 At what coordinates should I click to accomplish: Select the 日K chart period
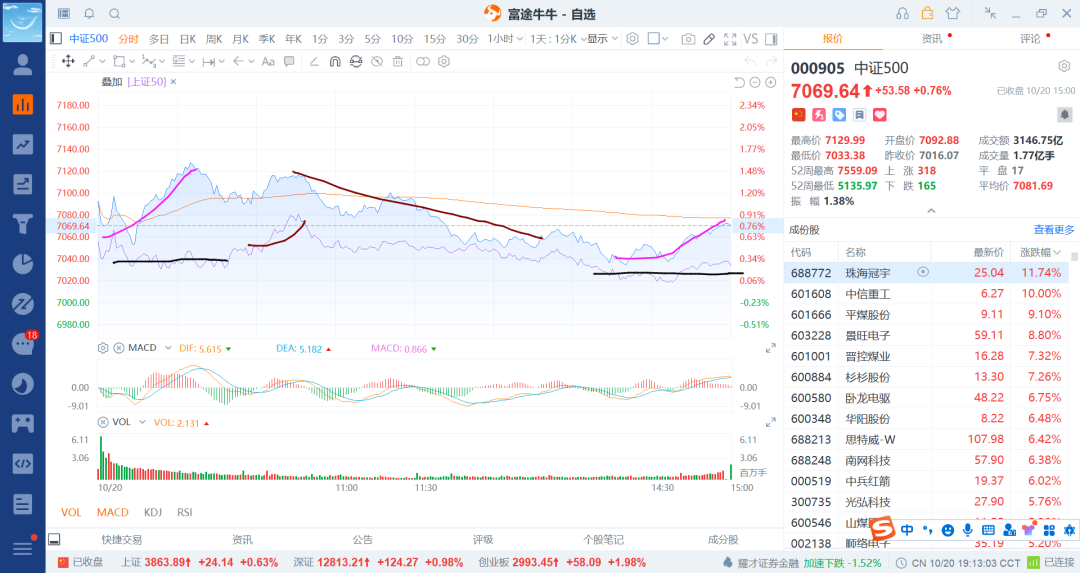pos(187,39)
